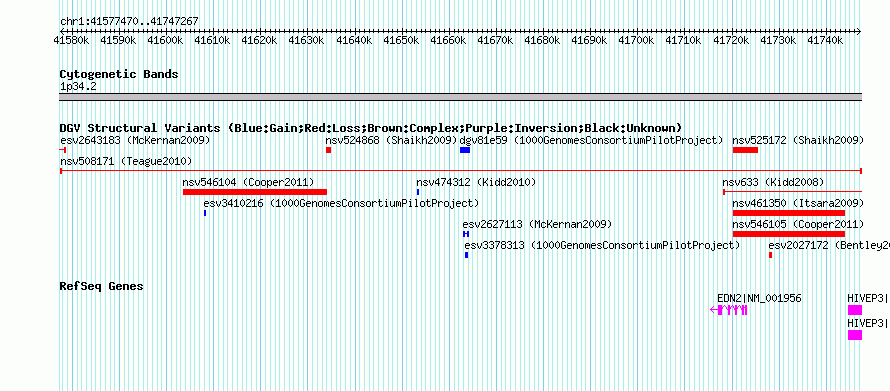Open the esv3410216 variant label

click(341, 203)
